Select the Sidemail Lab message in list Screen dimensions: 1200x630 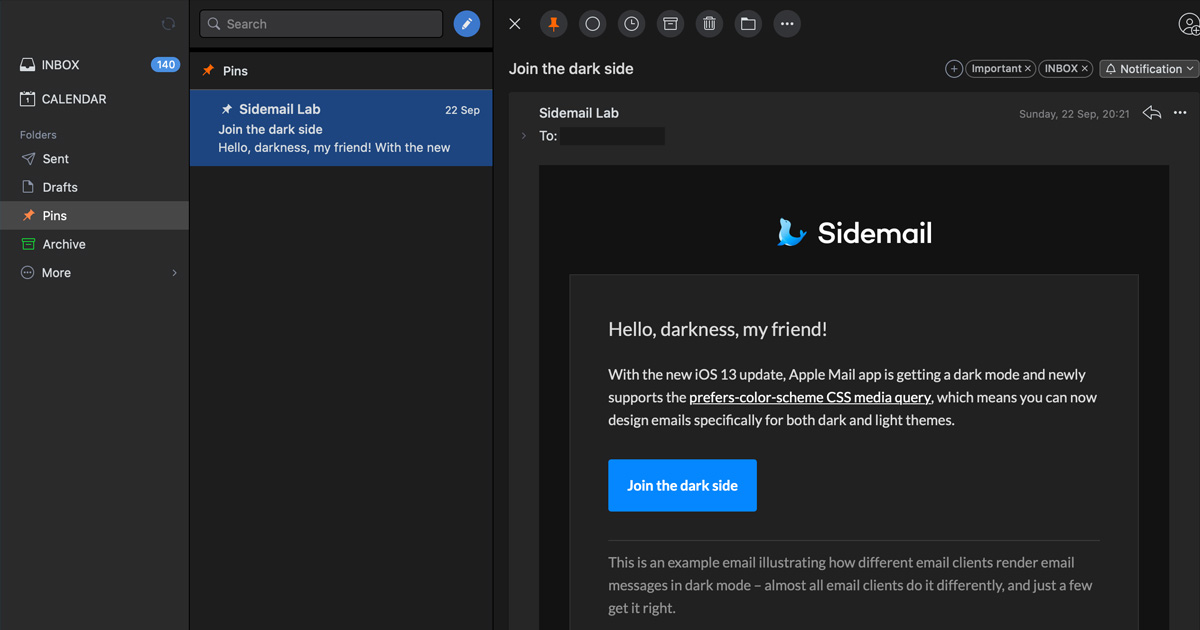[341, 128]
